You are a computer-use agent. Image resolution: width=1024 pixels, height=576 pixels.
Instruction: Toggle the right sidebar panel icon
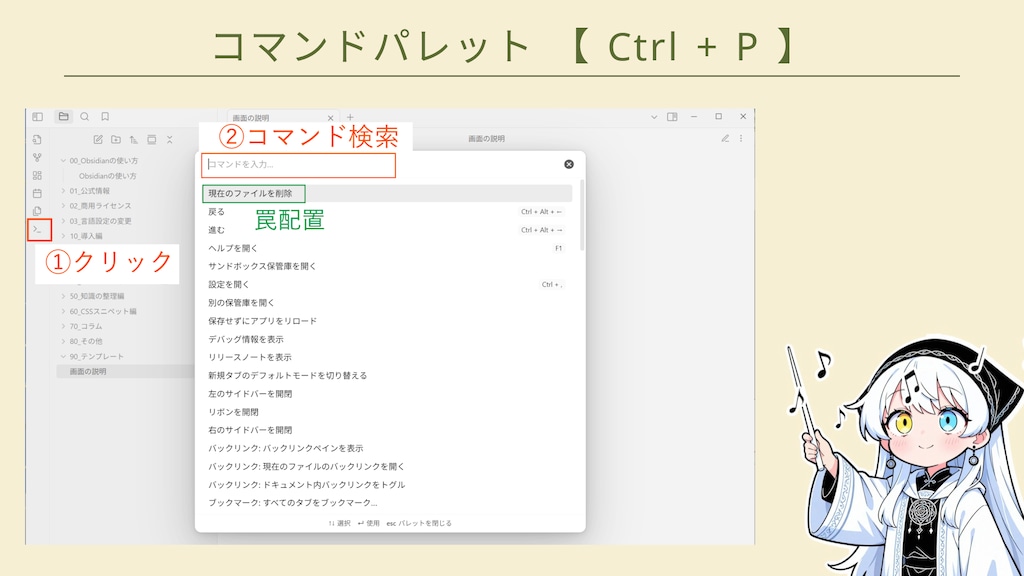tap(672, 117)
